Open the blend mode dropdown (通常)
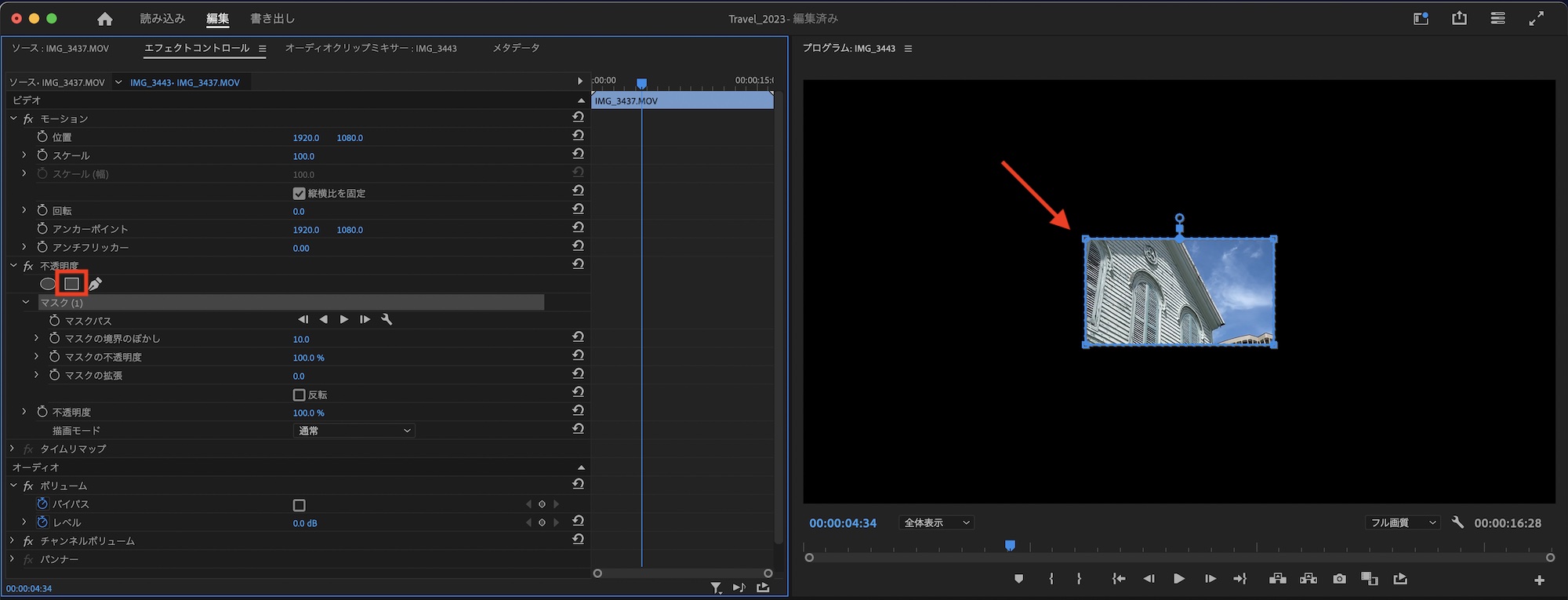The height and width of the screenshot is (600, 1568). click(x=354, y=431)
